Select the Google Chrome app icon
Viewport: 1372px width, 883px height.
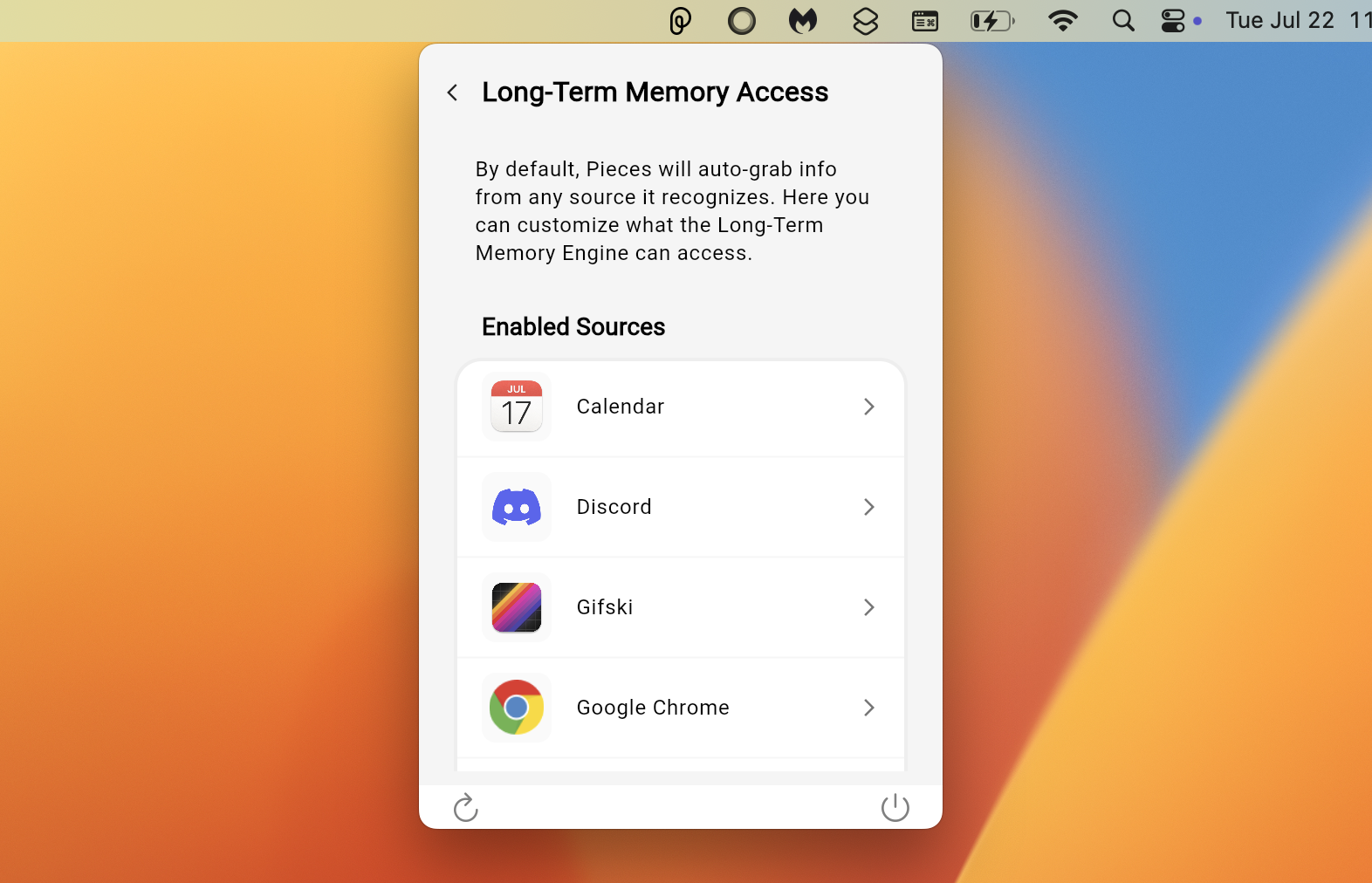pos(517,708)
